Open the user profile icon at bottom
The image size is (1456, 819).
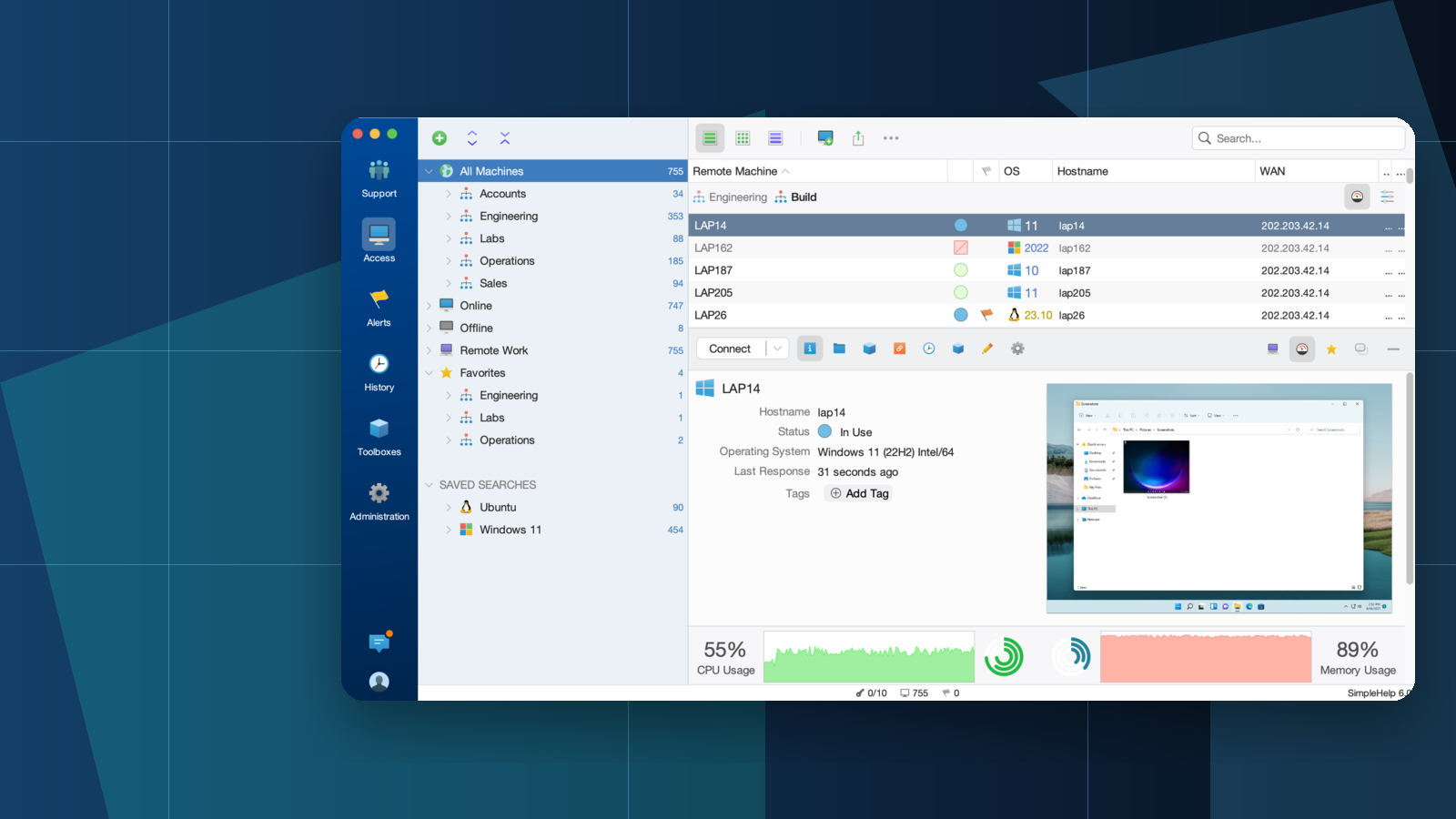click(379, 682)
